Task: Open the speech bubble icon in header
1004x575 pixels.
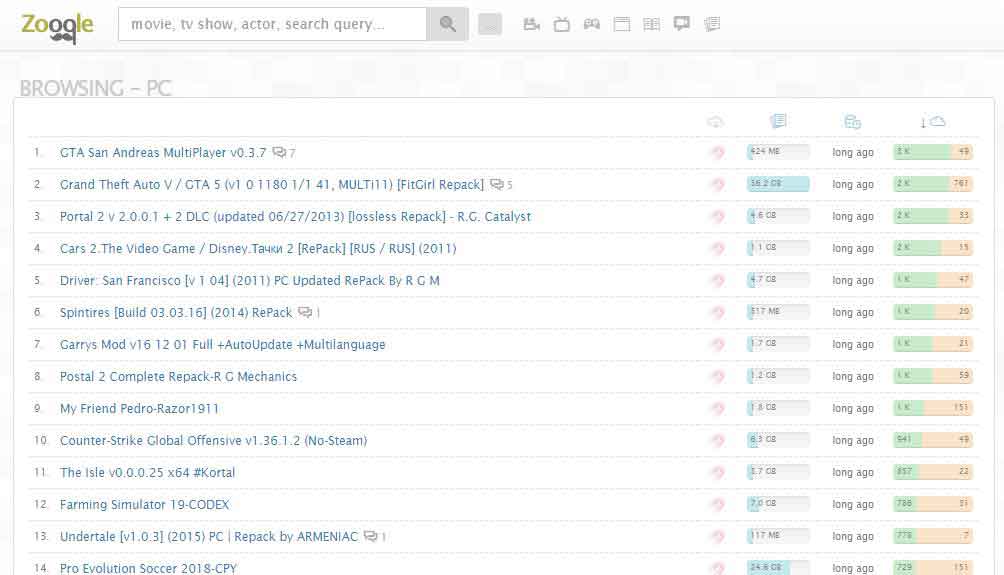Action: pyautogui.click(x=682, y=24)
